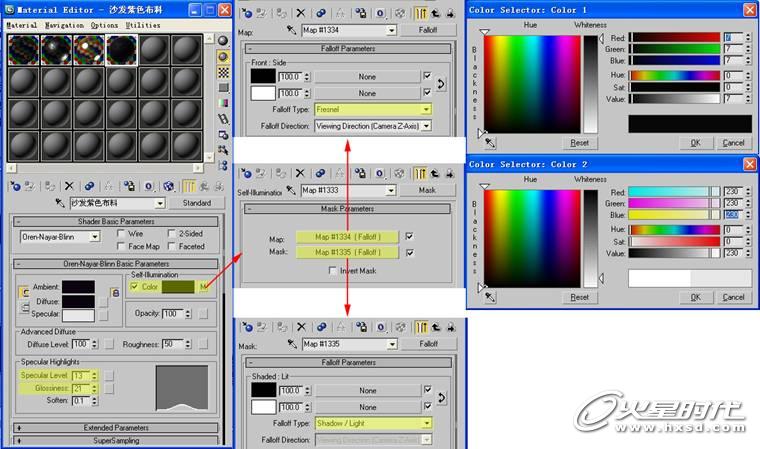Expand Extended Parameters rollout
The image size is (760, 449).
[x=116, y=428]
